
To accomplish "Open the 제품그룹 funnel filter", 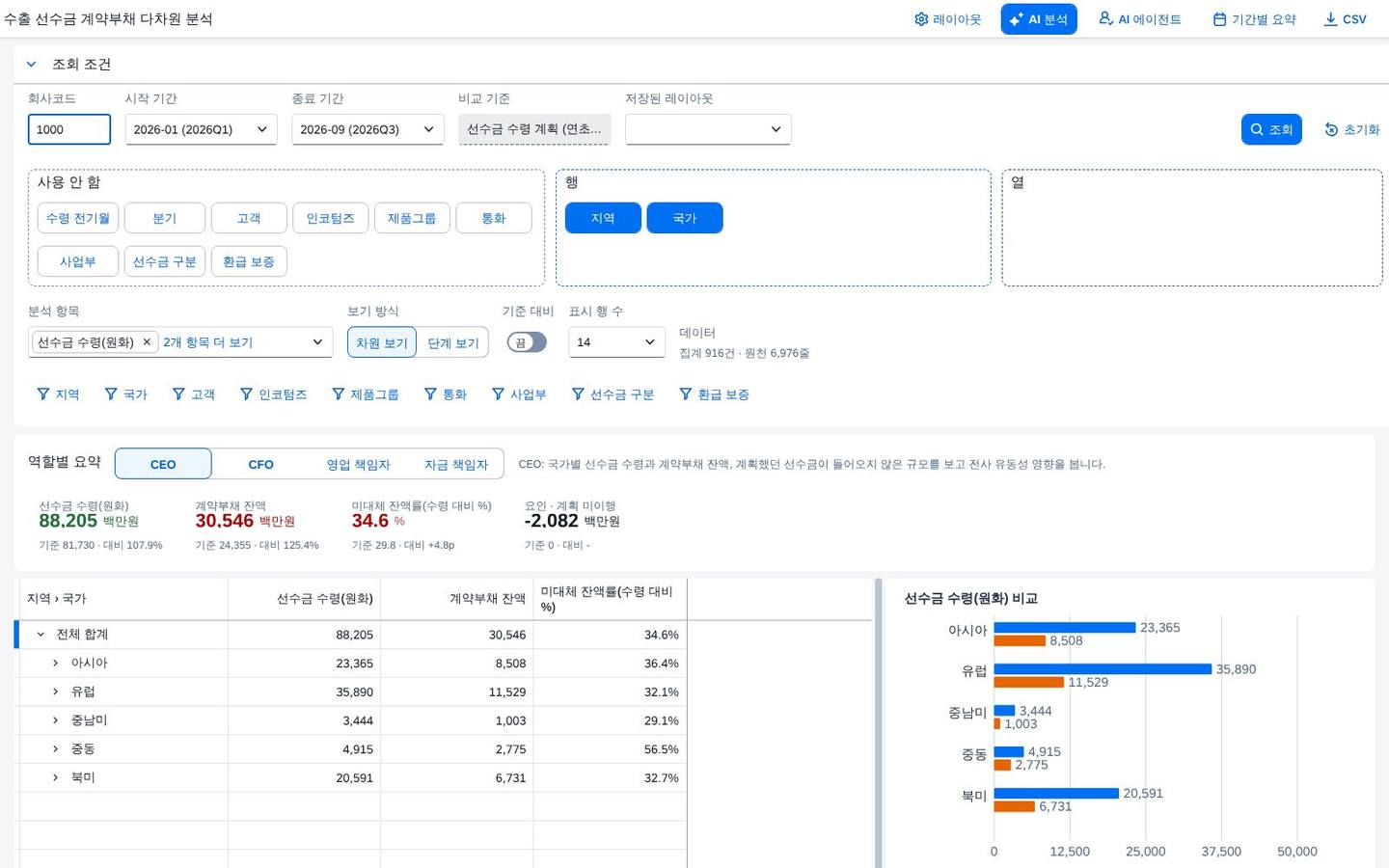I will point(366,394).
